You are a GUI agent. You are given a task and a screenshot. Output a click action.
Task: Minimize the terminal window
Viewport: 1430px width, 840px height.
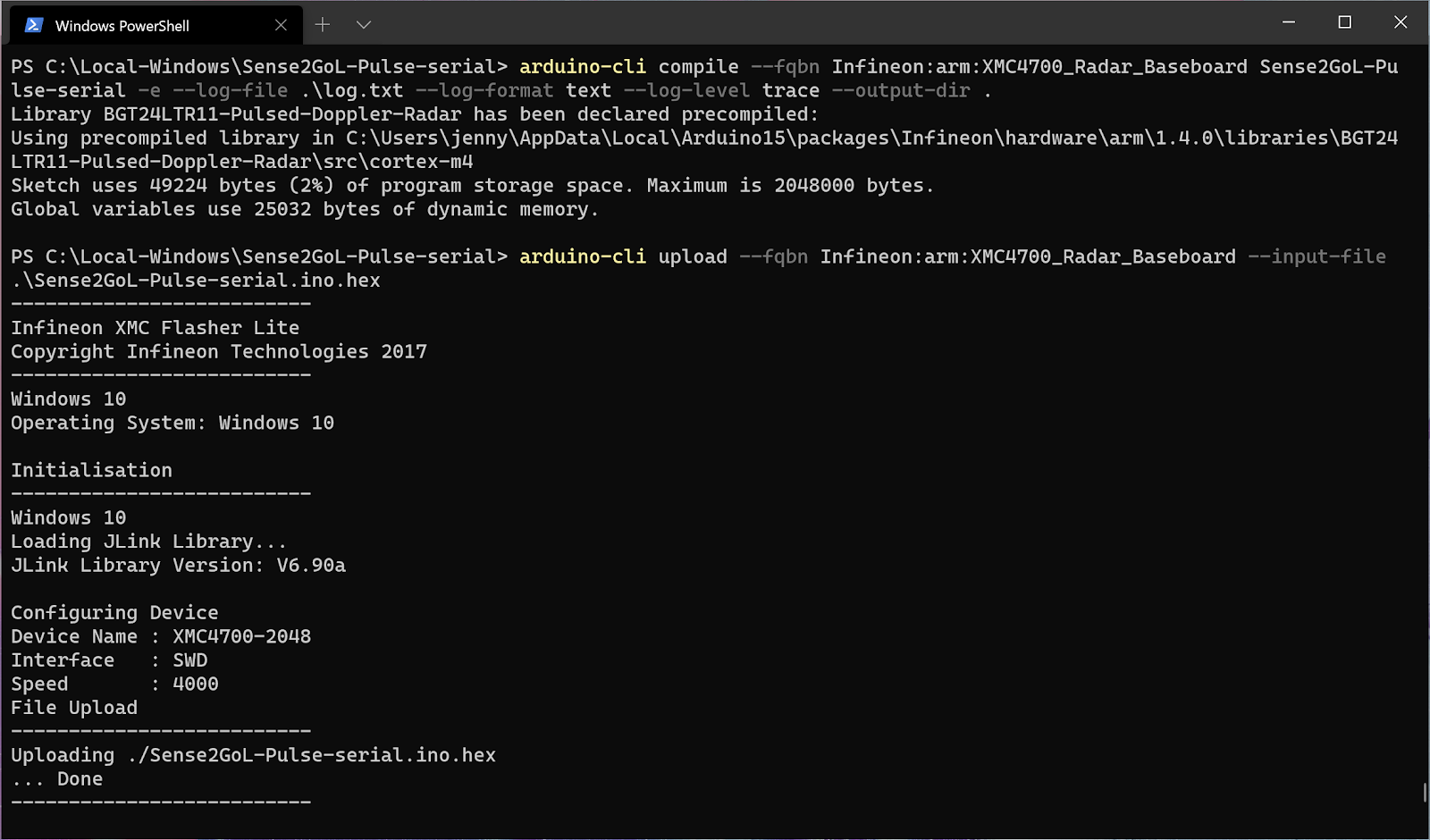1289,22
